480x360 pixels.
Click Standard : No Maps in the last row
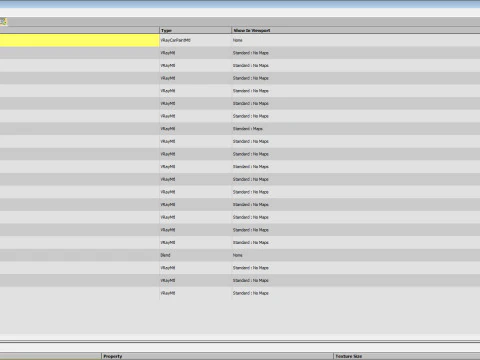pyautogui.click(x=251, y=293)
